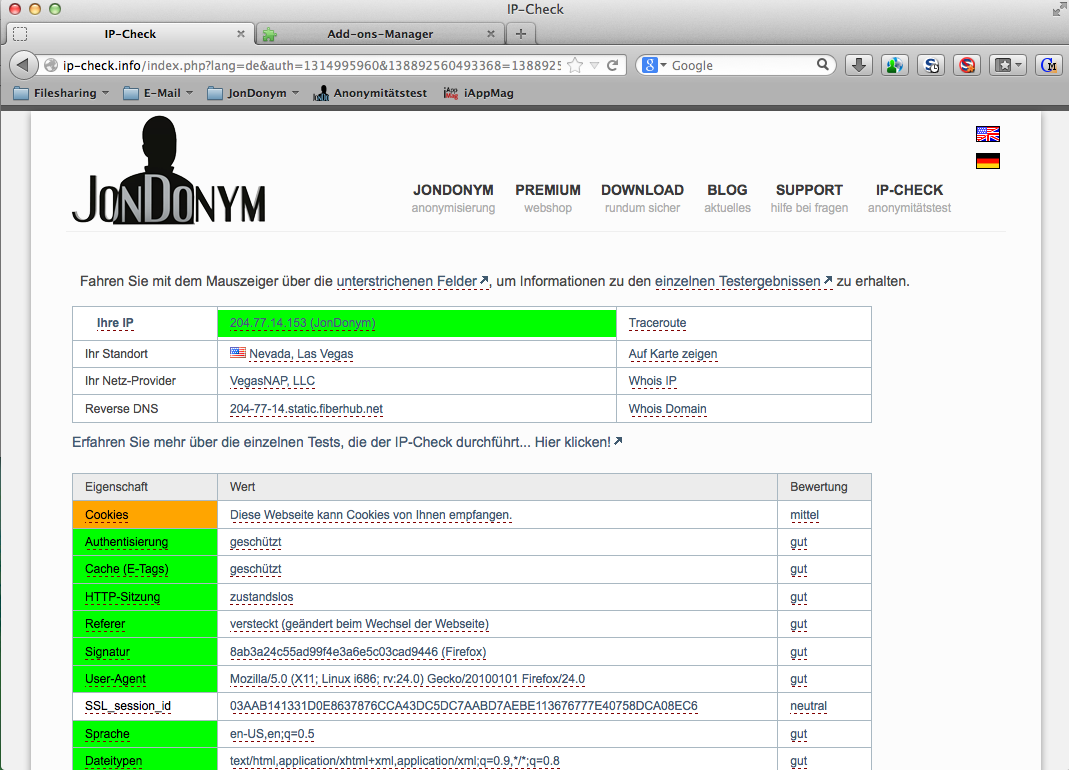
Task: Open the bookmarks star menu toolbar button
Action: tap(1008, 65)
